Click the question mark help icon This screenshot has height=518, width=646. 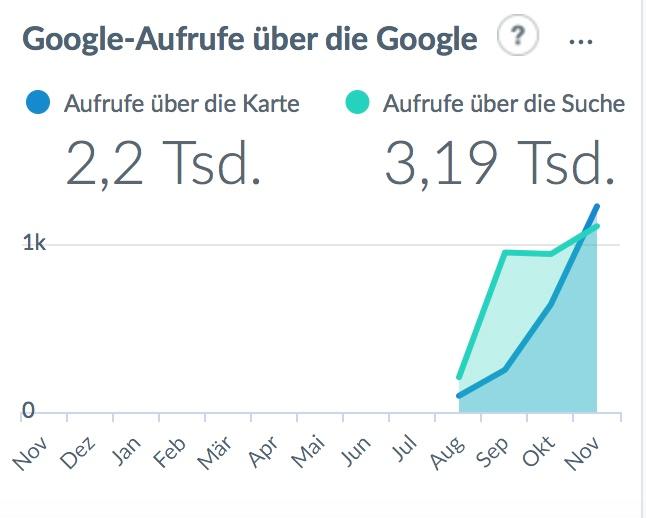coord(517,37)
